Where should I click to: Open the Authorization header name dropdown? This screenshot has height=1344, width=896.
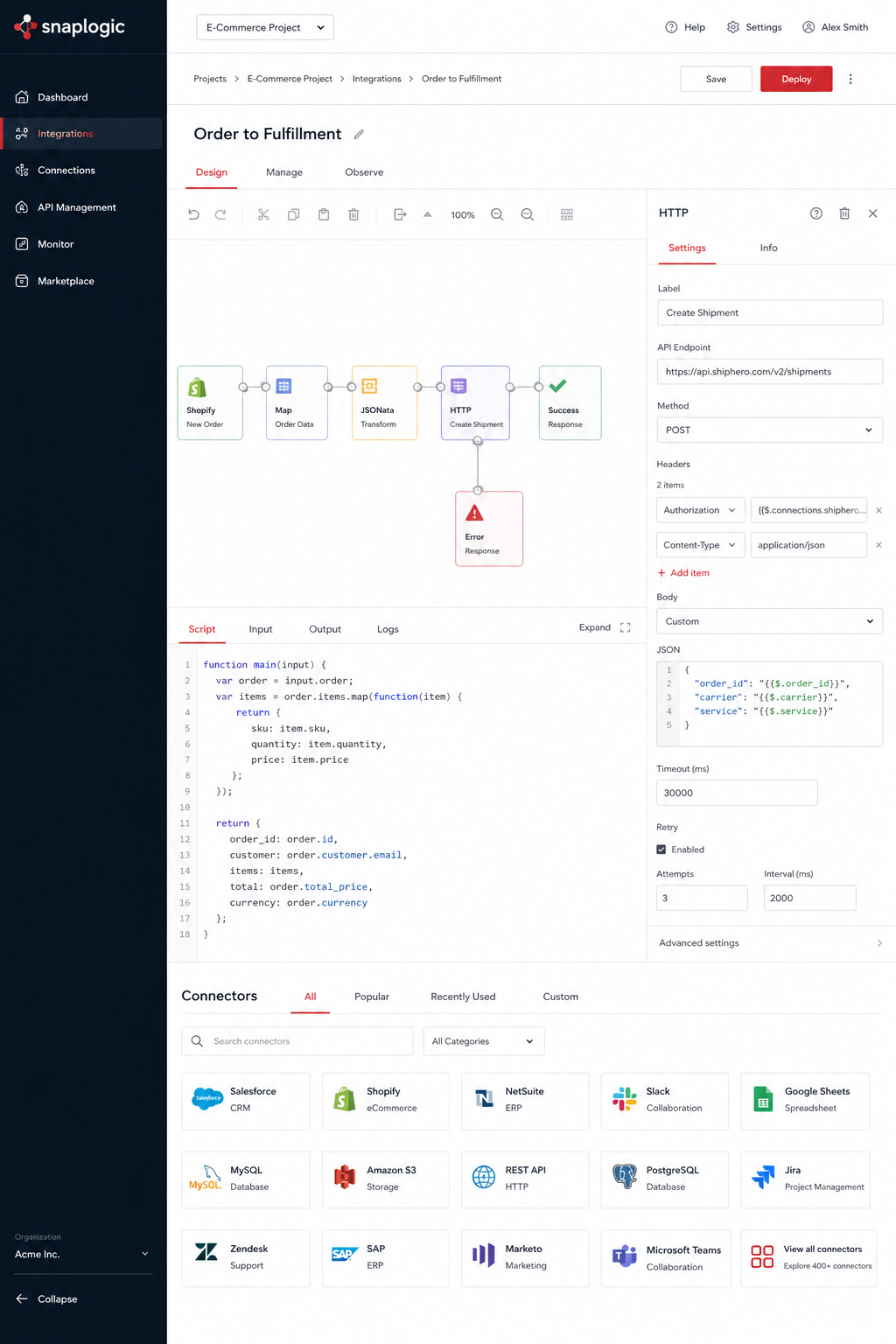pyautogui.click(x=701, y=510)
